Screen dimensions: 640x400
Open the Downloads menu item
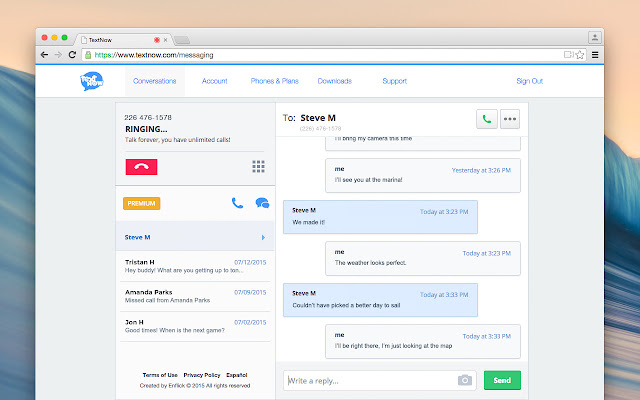335,81
